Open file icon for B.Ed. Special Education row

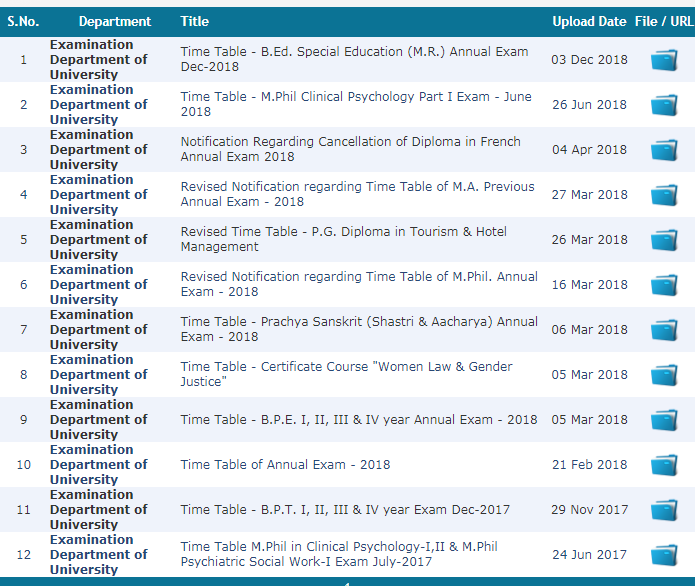(x=664, y=60)
